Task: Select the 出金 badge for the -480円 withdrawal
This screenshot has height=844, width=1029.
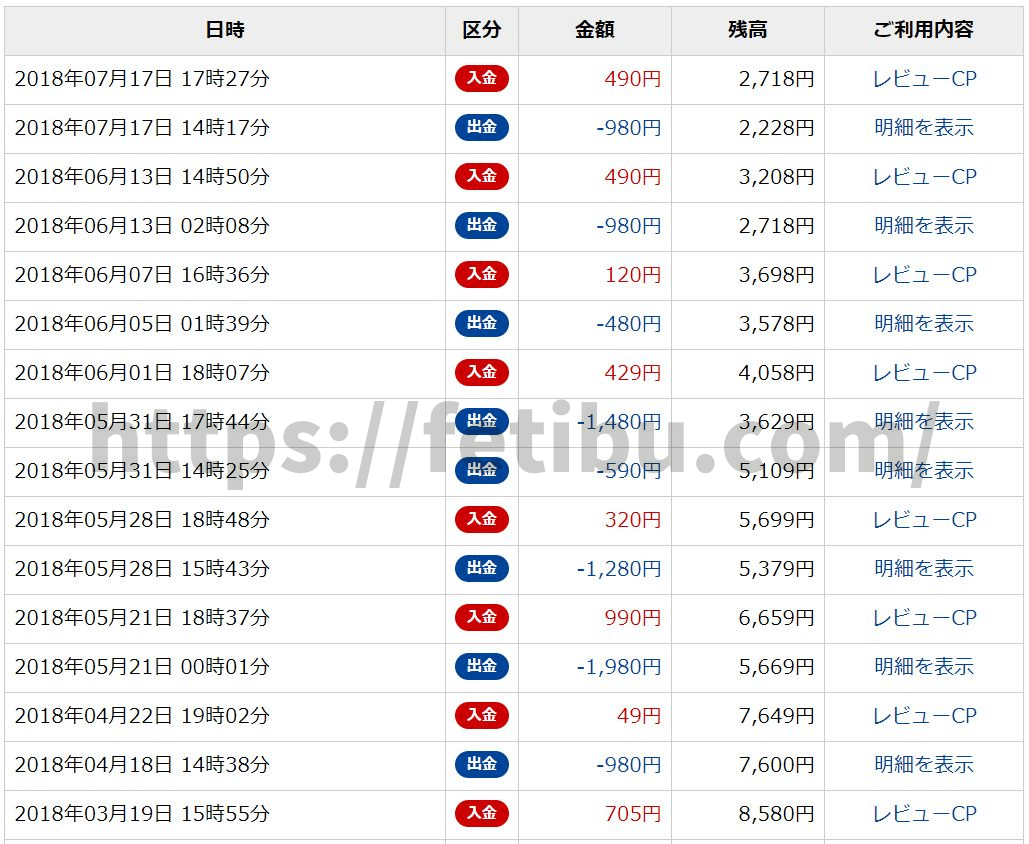Action: click(x=481, y=324)
